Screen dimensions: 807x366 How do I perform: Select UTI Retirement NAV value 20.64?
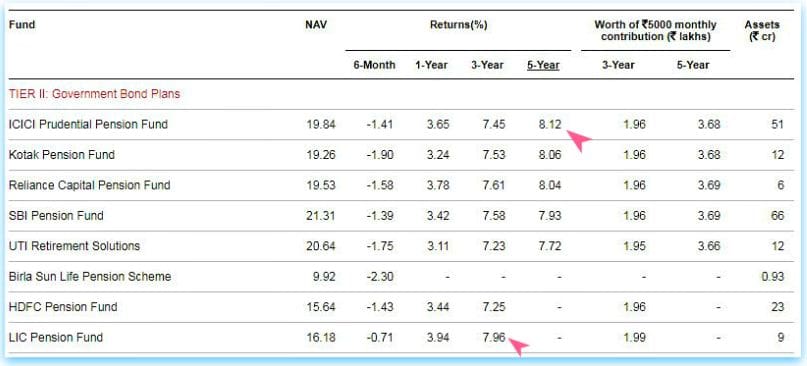tap(321, 246)
